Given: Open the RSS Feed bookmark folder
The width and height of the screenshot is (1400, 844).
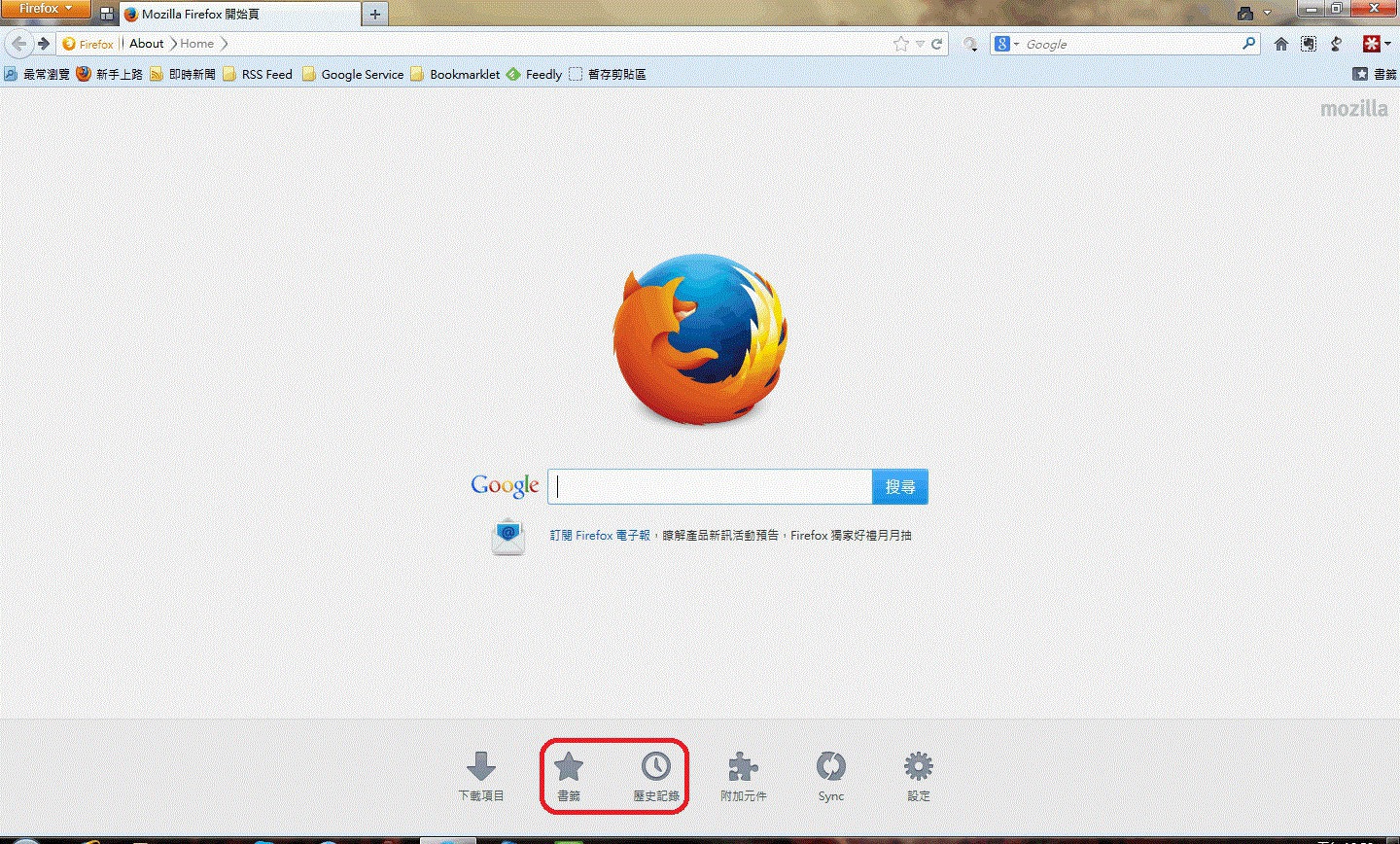Looking at the screenshot, I should tap(258, 74).
